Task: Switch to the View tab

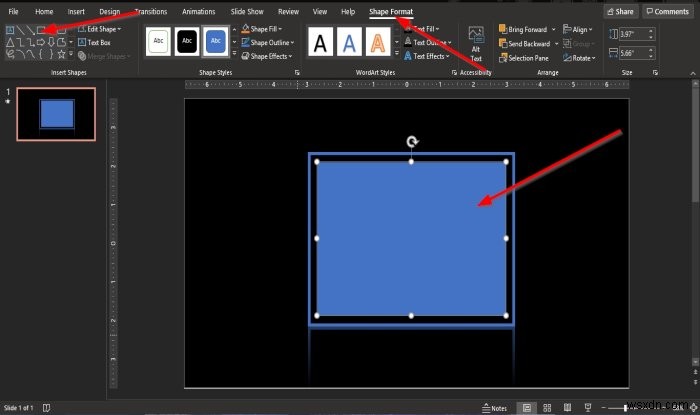Action: [320, 12]
